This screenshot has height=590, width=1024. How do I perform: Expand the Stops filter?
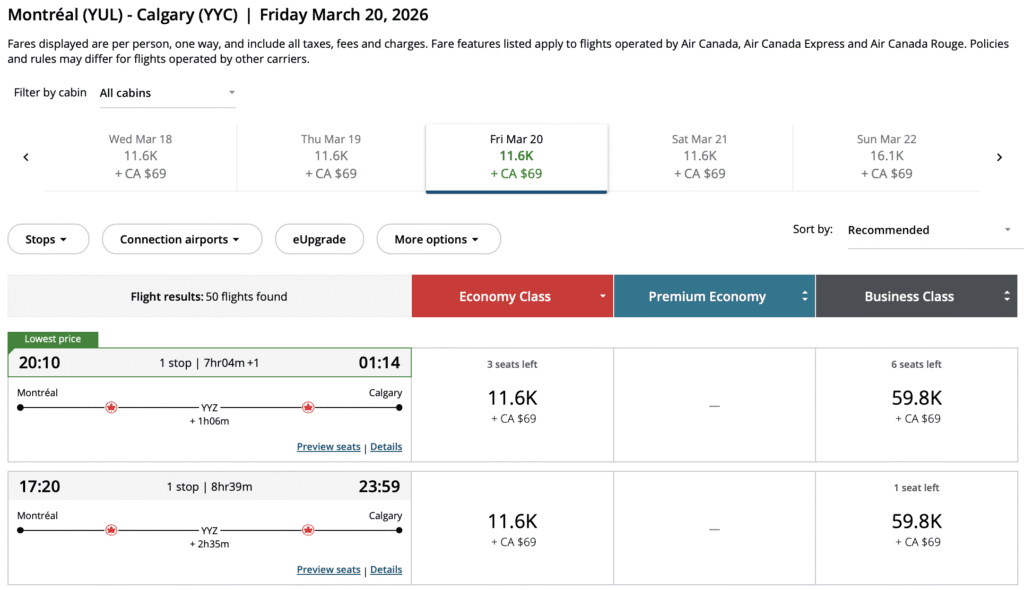[x=47, y=240]
